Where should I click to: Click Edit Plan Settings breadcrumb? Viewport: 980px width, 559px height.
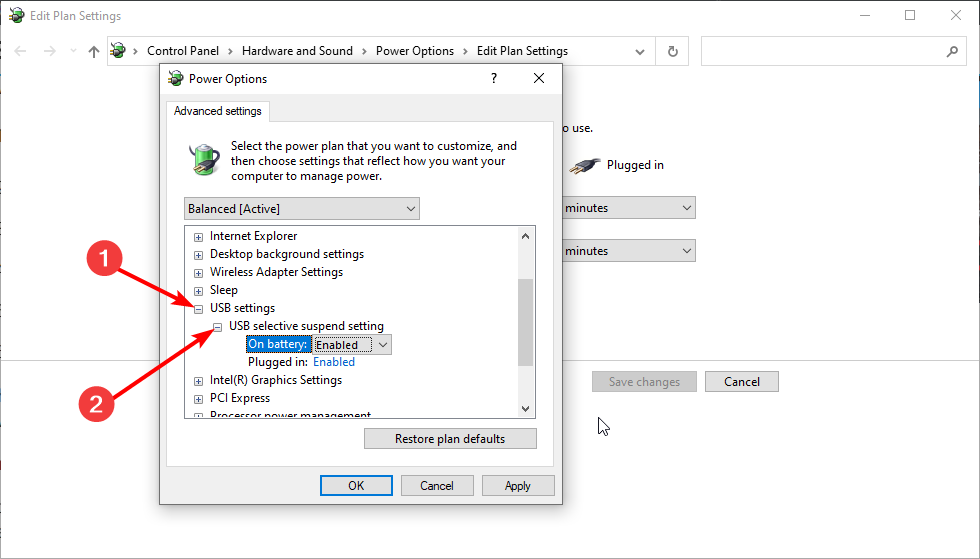pos(522,51)
